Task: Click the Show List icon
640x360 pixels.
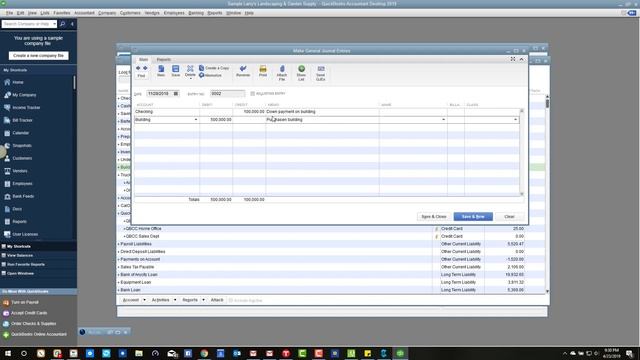Action: [301, 72]
